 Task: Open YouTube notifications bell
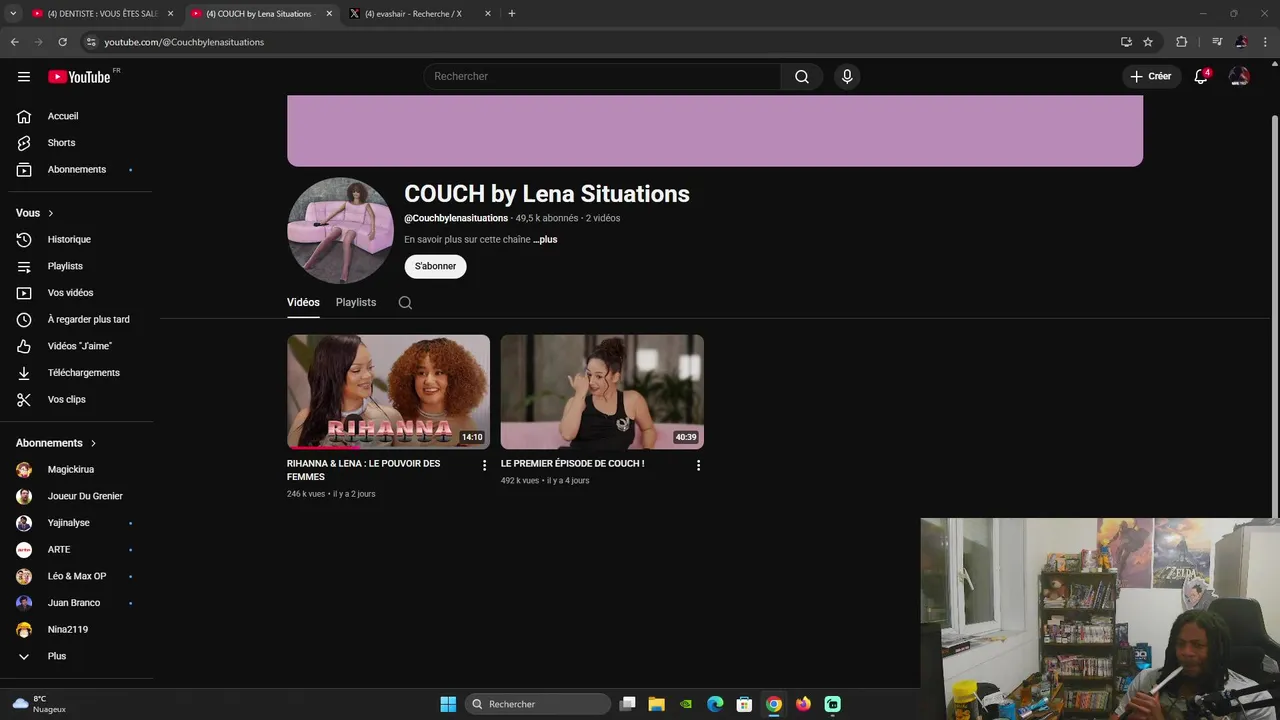click(1201, 77)
